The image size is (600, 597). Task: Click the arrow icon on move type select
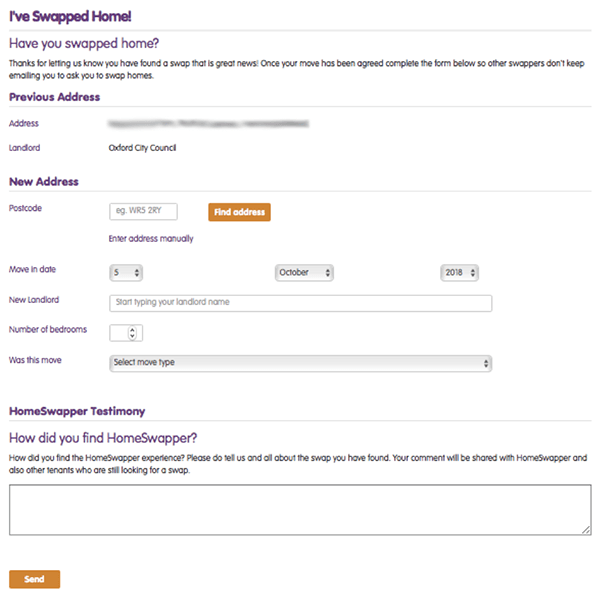coord(486,363)
